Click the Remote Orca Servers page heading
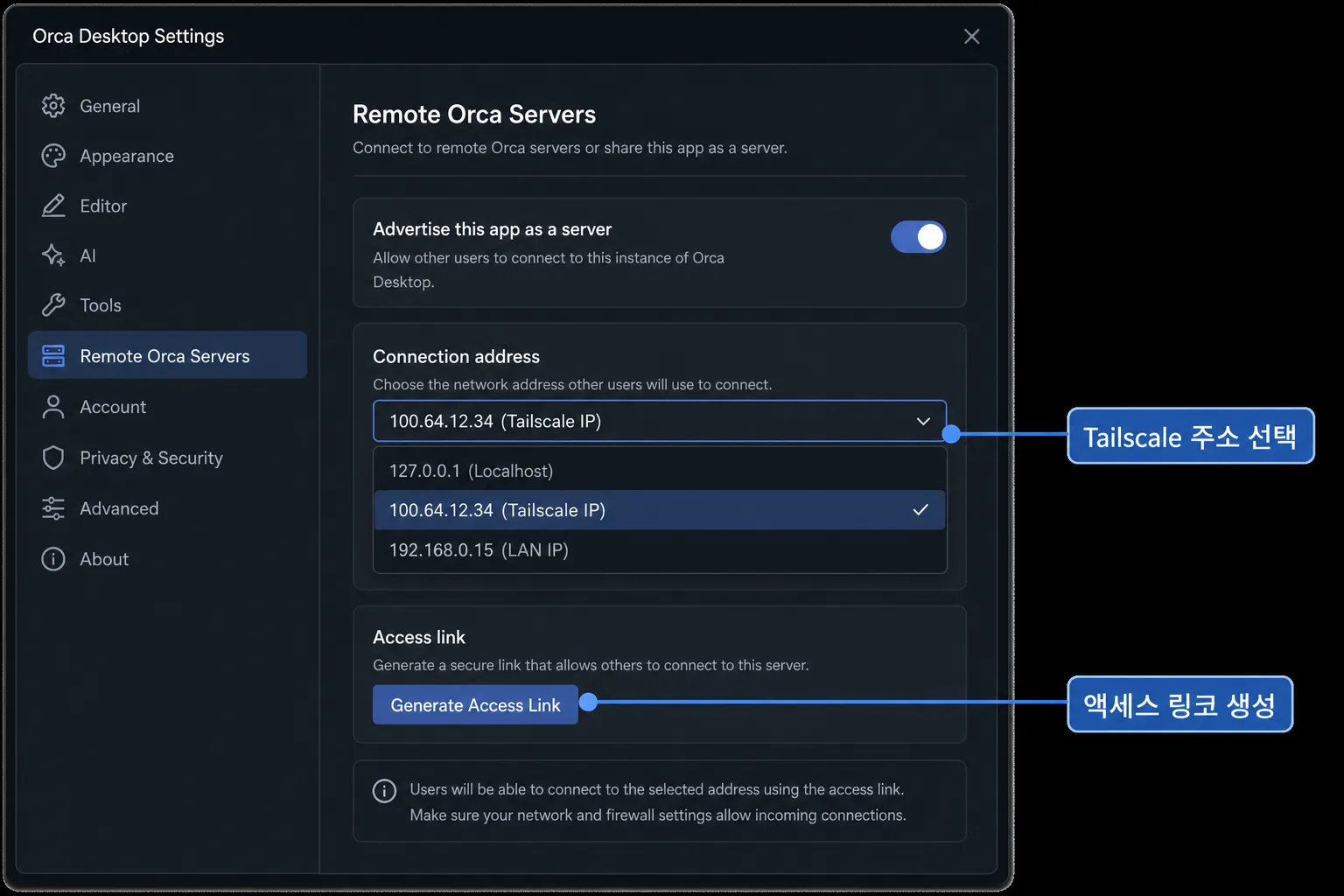Image resolution: width=1344 pixels, height=896 pixels. pos(474,114)
